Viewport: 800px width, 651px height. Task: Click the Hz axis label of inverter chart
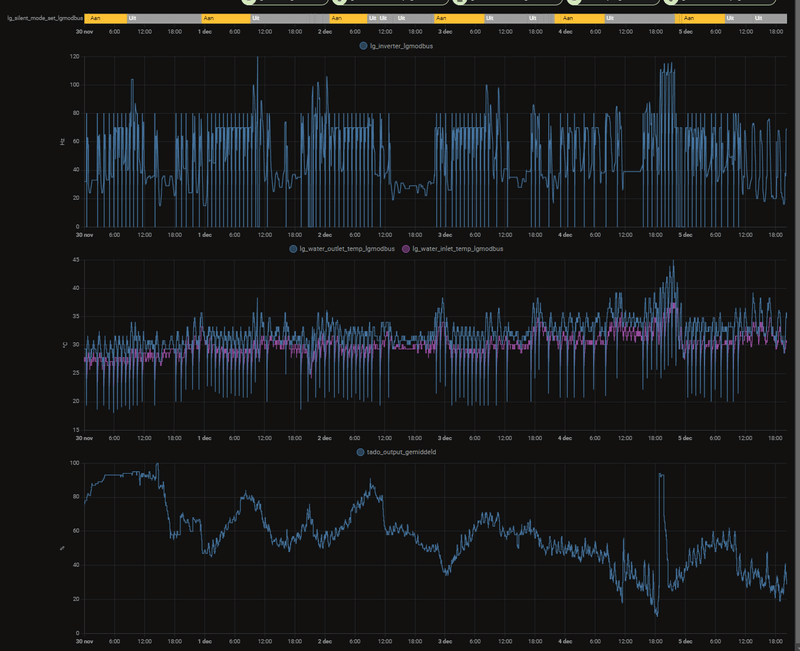click(x=62, y=141)
